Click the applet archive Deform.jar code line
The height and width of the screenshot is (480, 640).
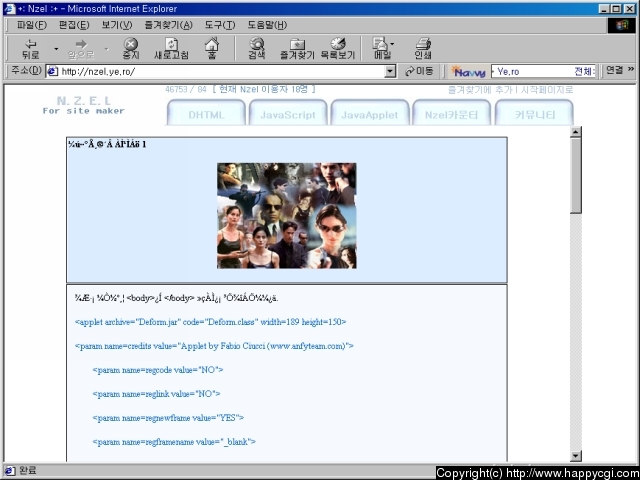(211, 322)
